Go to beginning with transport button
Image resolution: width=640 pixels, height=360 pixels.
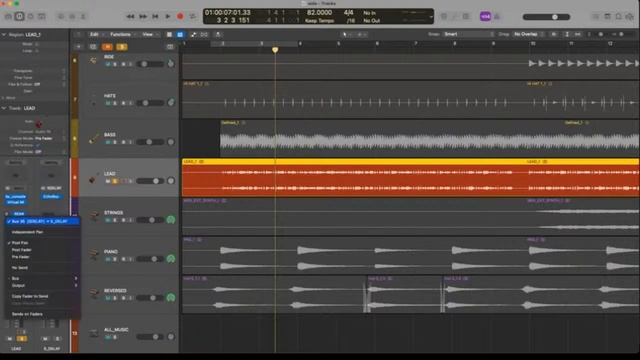coord(155,17)
